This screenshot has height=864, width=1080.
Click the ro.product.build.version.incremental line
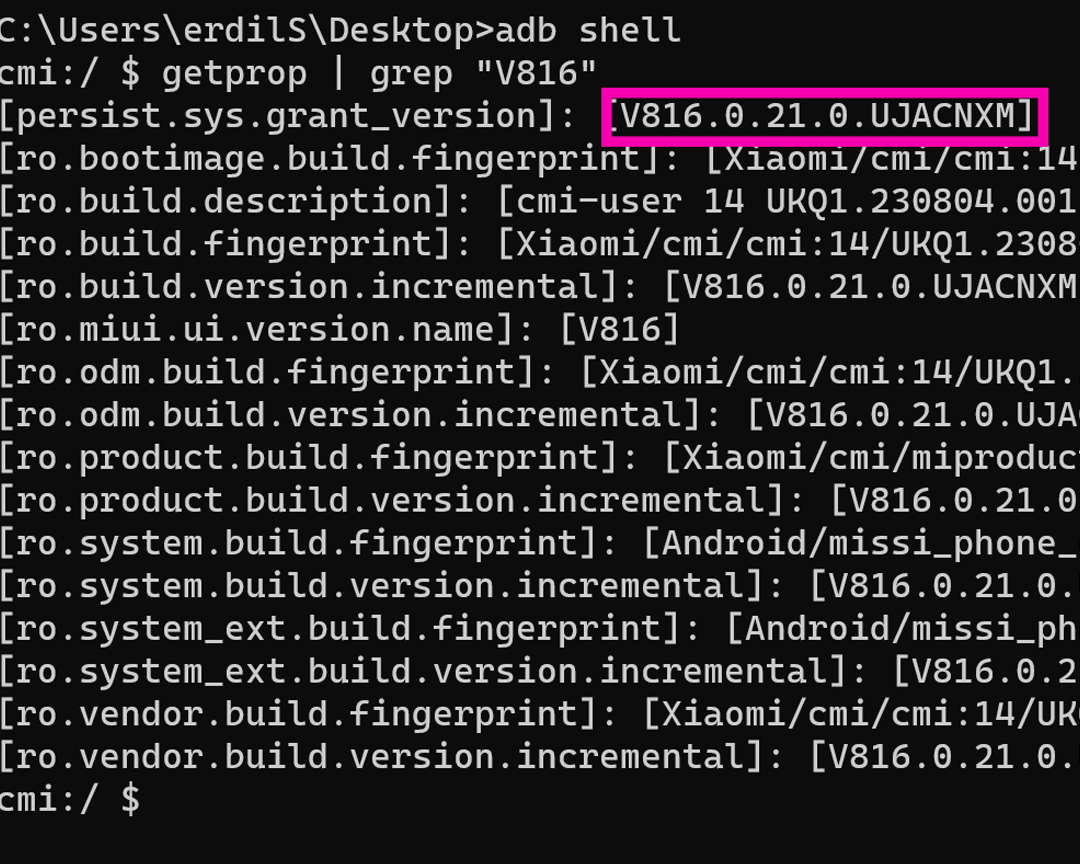click(x=540, y=501)
